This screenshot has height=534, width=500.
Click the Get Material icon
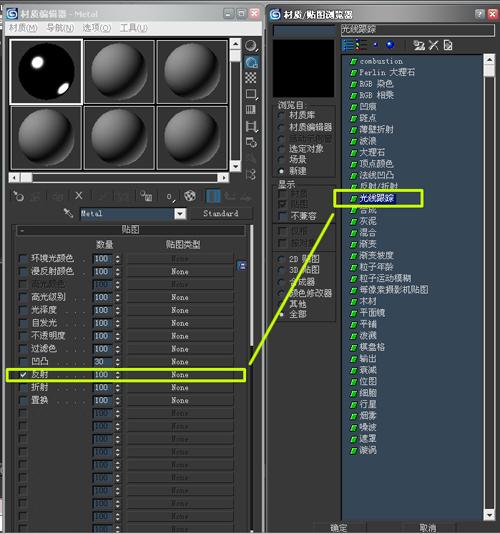(18, 196)
